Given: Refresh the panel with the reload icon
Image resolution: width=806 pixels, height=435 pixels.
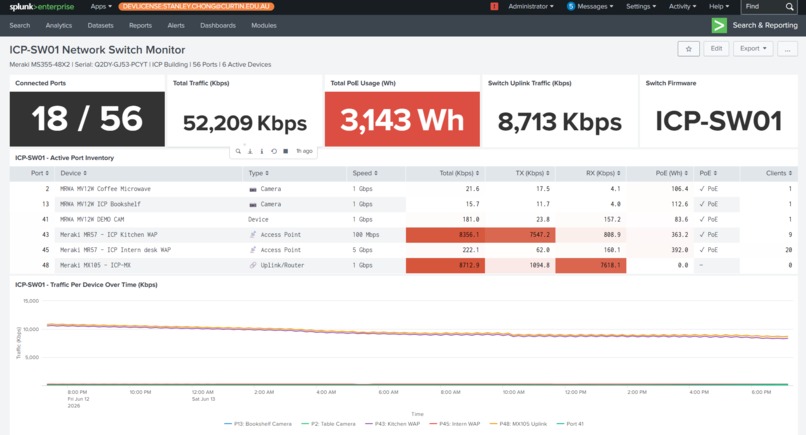Looking at the screenshot, I should click(x=274, y=151).
